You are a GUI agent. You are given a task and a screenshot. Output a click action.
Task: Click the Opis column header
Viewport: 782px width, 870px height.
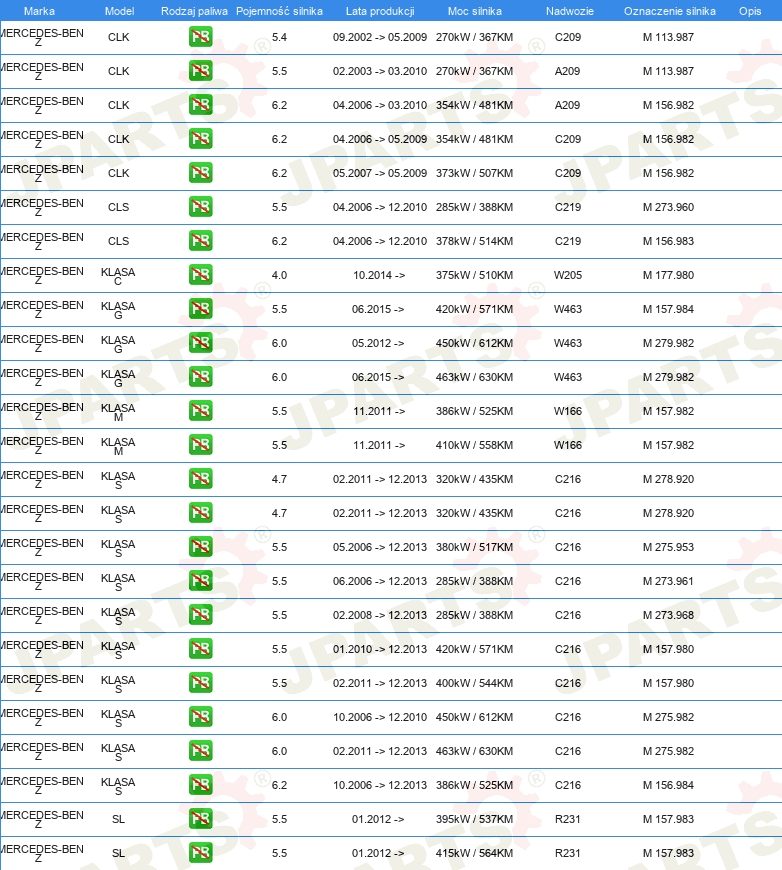pyautogui.click(x=750, y=11)
